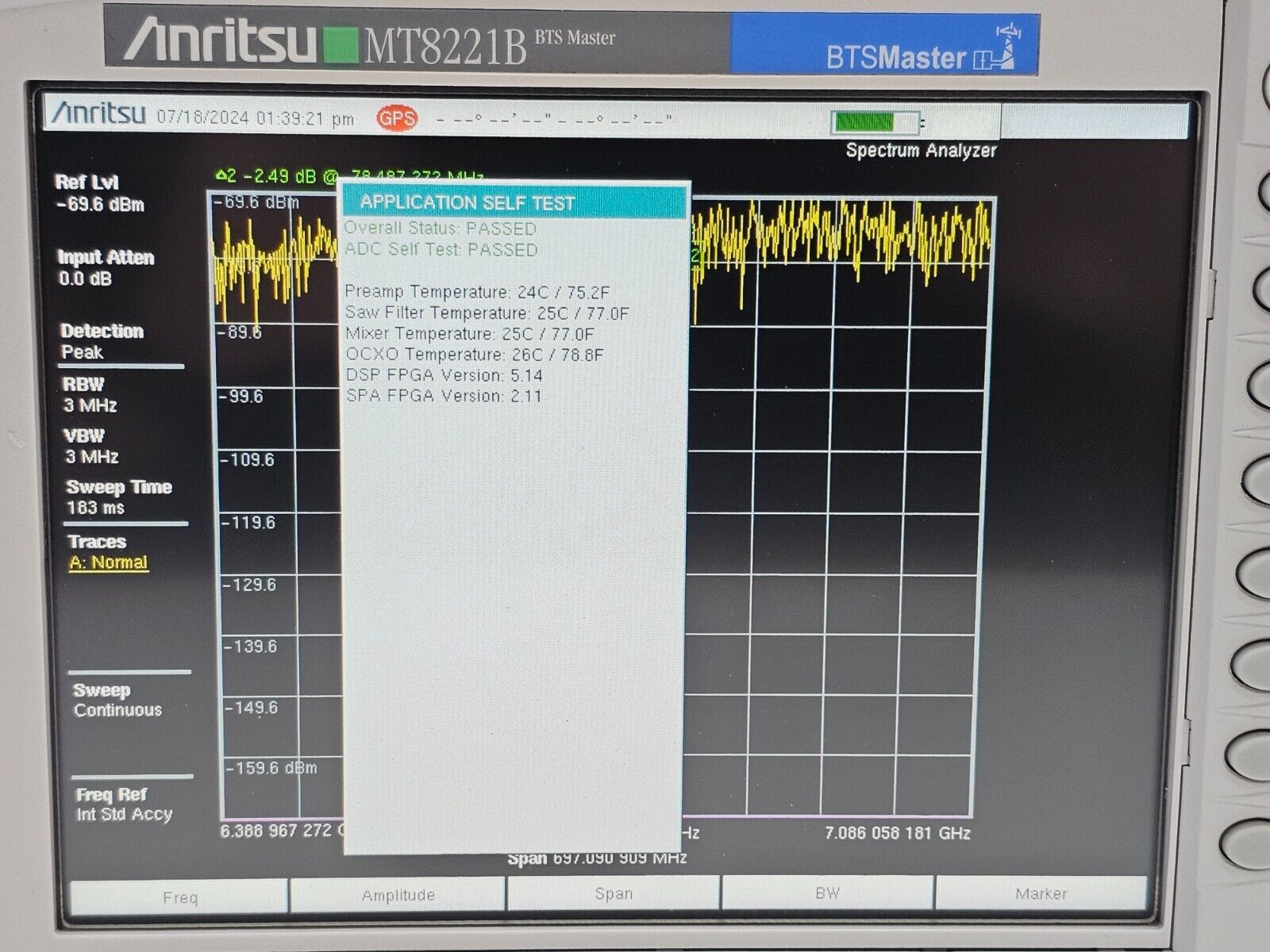Select the Freq Ref Int Std Accy setting
Screen dimensions: 1270x952
pyautogui.click(x=124, y=804)
